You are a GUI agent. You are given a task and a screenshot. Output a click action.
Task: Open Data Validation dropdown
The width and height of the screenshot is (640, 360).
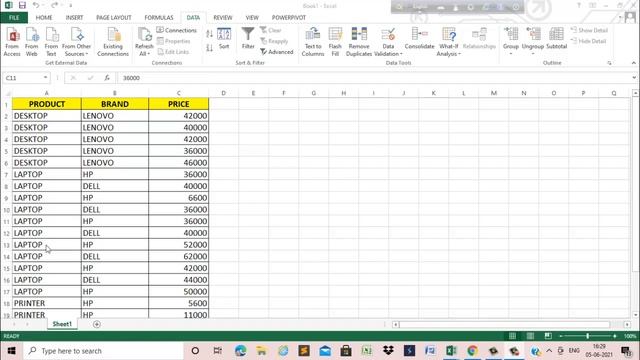tap(388, 42)
